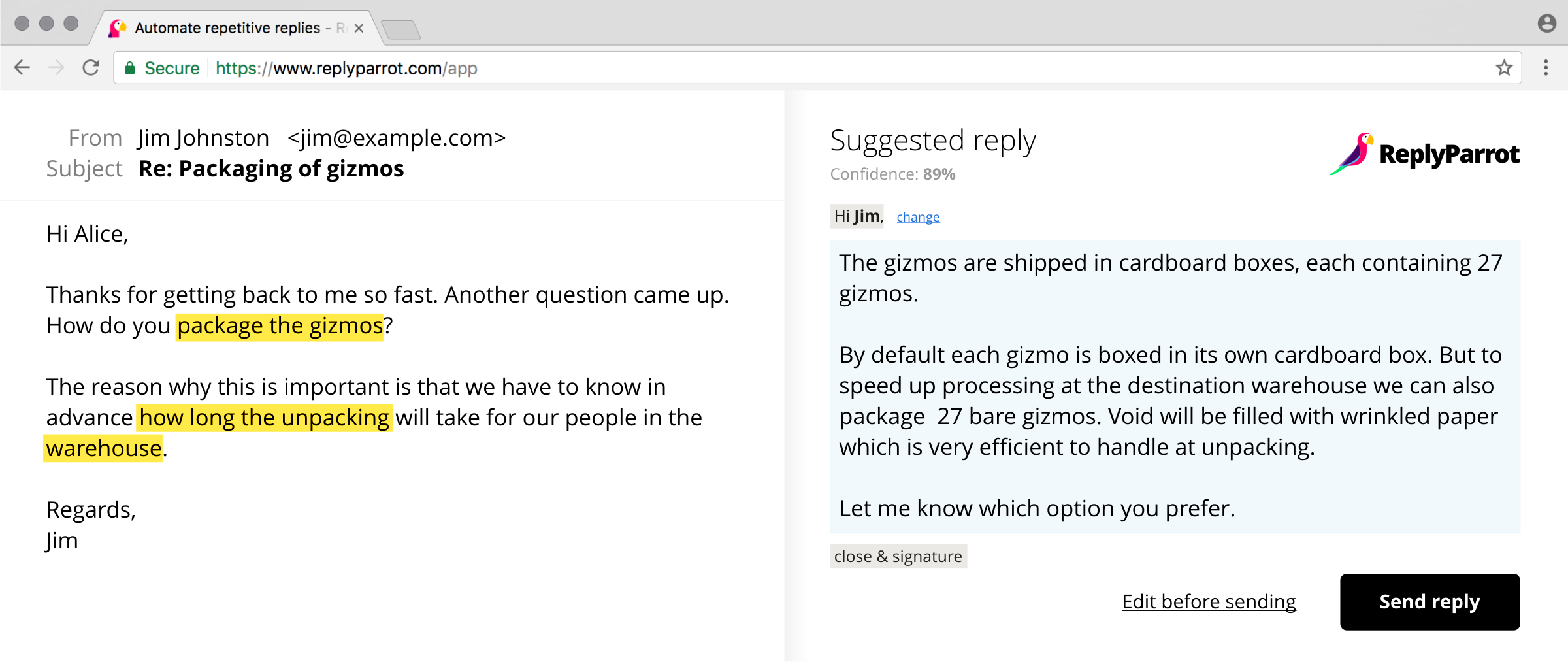Click the highlighted phrase package the gizmos
The image size is (1568, 662).
tap(280, 325)
